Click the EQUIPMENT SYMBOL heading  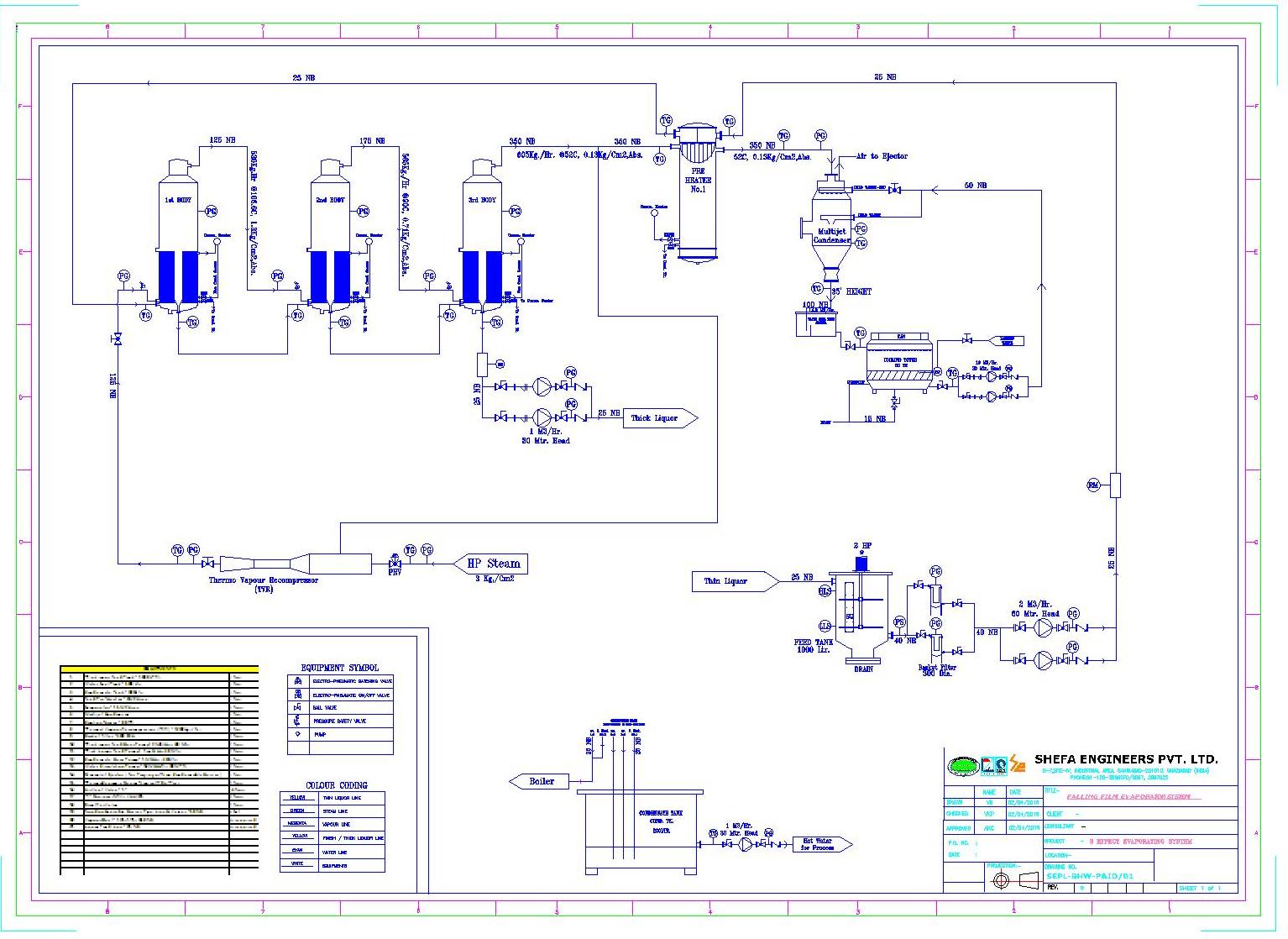[x=339, y=668]
